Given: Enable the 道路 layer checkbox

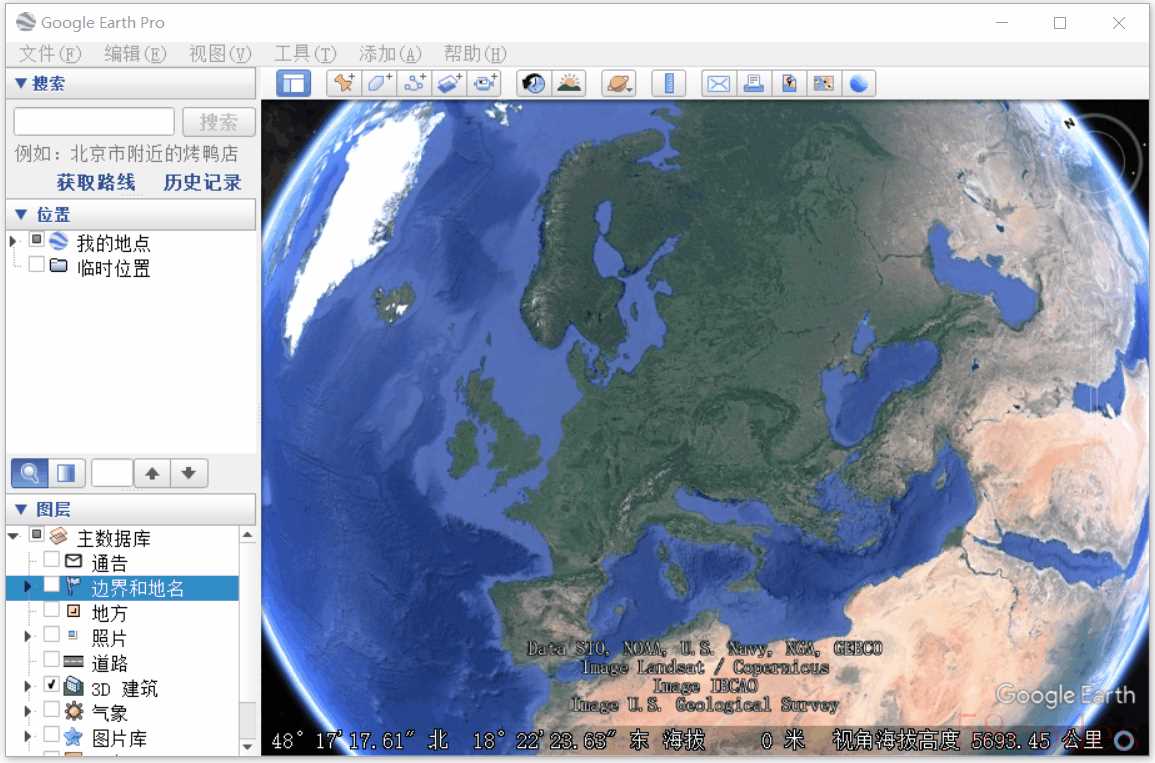Looking at the screenshot, I should (x=52, y=661).
